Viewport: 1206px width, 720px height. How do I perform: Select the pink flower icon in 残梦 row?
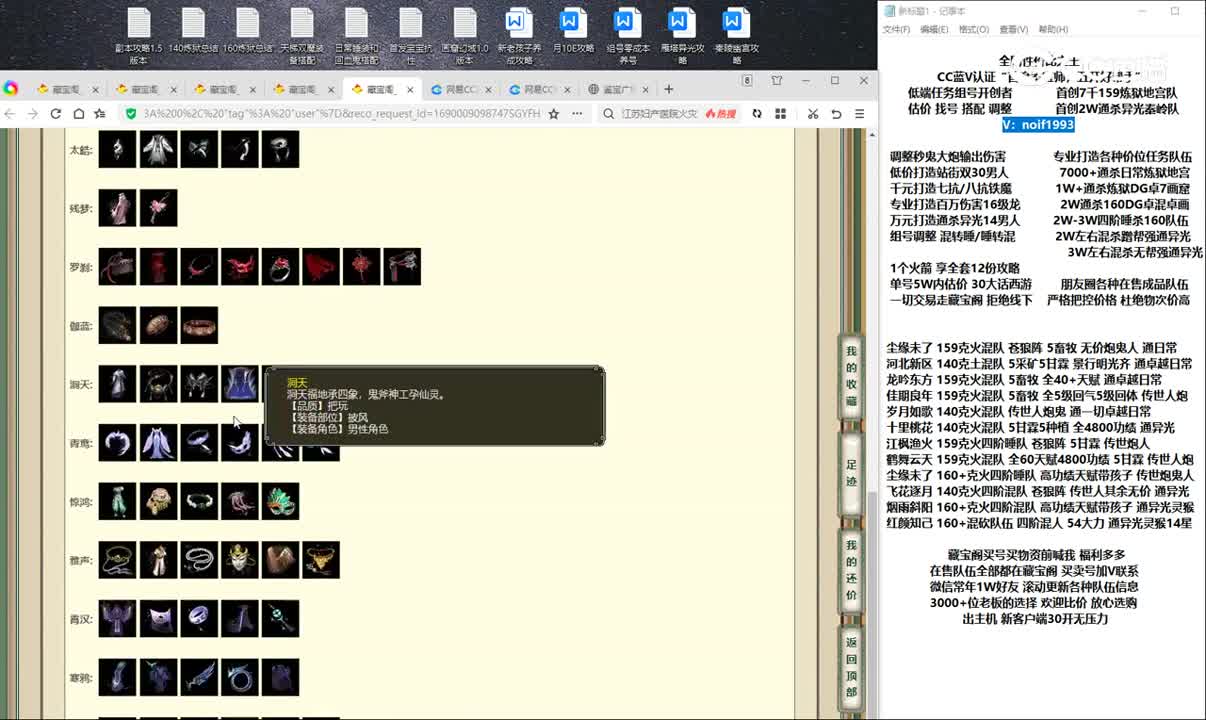[158, 208]
